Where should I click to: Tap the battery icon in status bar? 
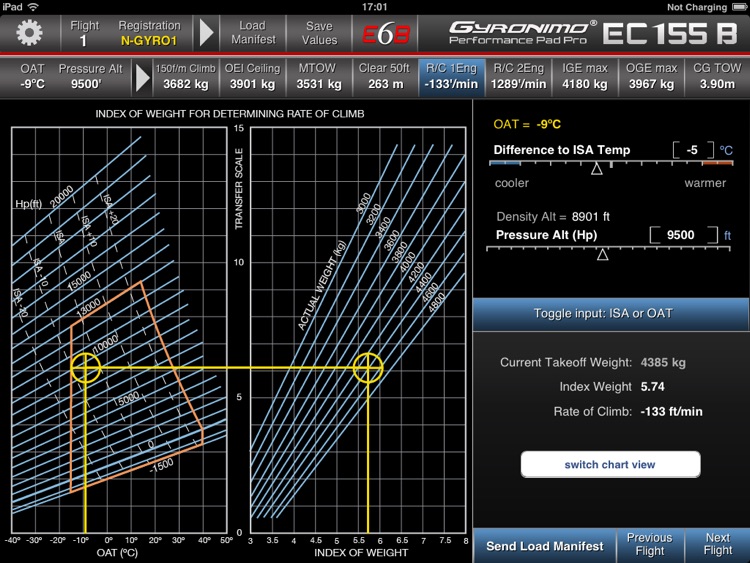[739, 7]
